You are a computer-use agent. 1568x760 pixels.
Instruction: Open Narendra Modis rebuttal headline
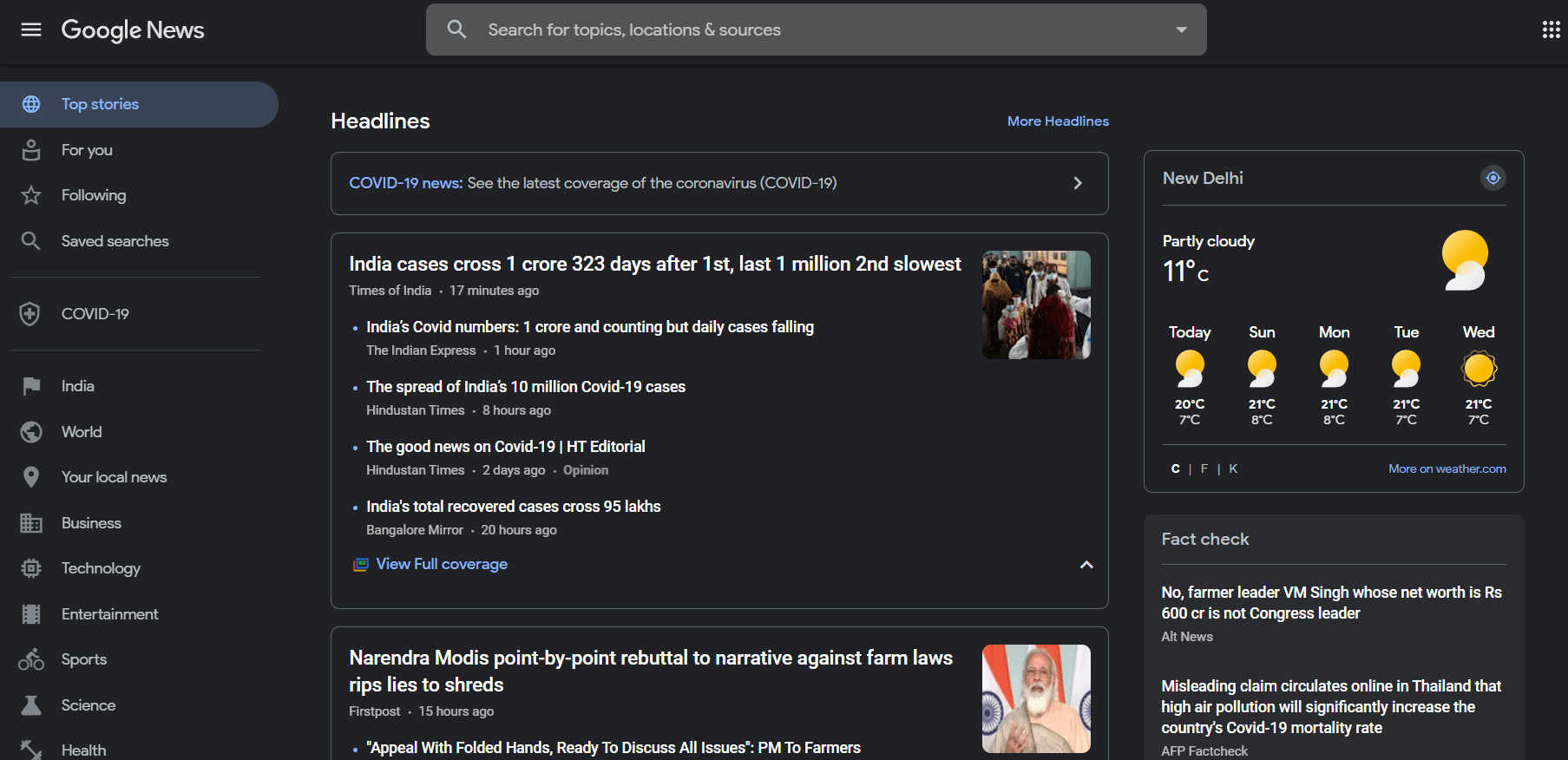pyautogui.click(x=651, y=671)
